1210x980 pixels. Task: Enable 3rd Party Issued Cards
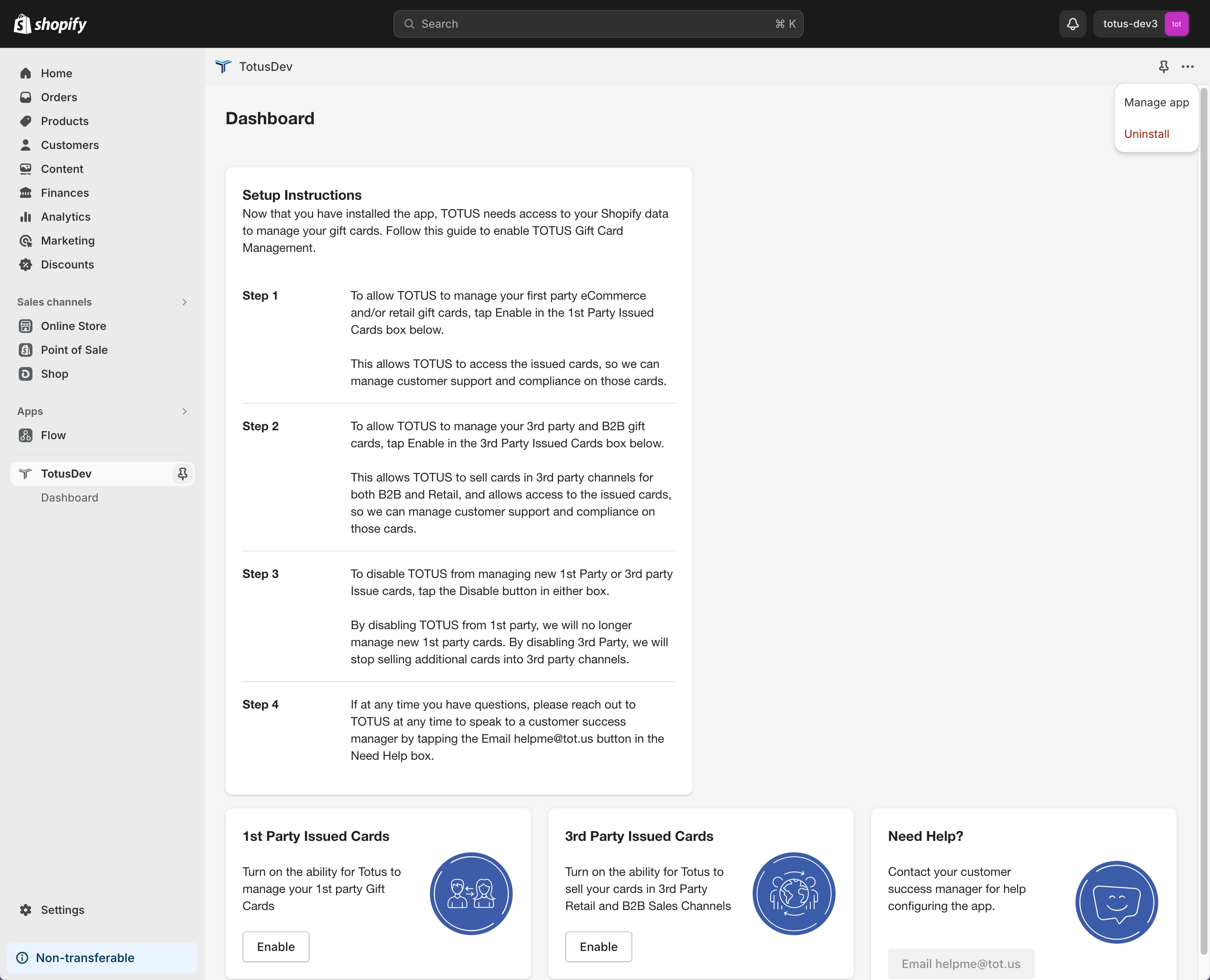(598, 947)
